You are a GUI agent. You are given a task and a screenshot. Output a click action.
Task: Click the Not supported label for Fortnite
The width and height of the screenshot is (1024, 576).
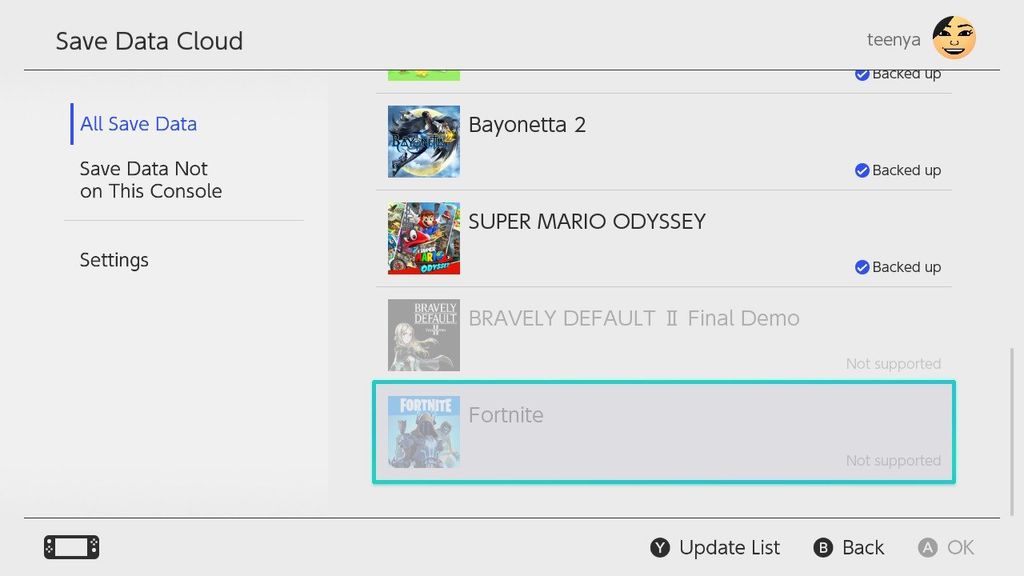click(893, 460)
